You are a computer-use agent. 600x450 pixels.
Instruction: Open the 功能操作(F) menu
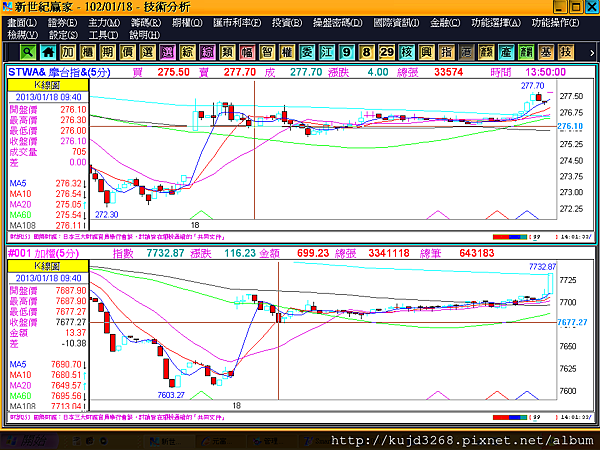pyautogui.click(x=555, y=23)
